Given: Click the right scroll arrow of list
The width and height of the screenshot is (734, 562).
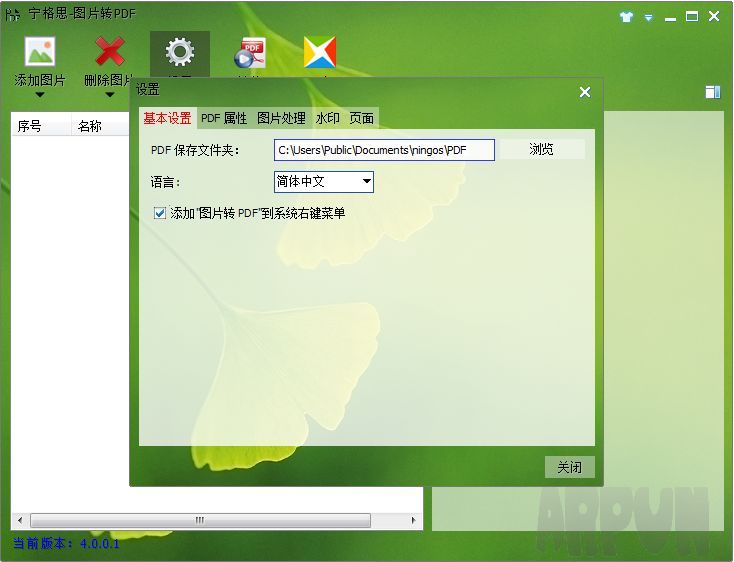Looking at the screenshot, I should [x=413, y=520].
